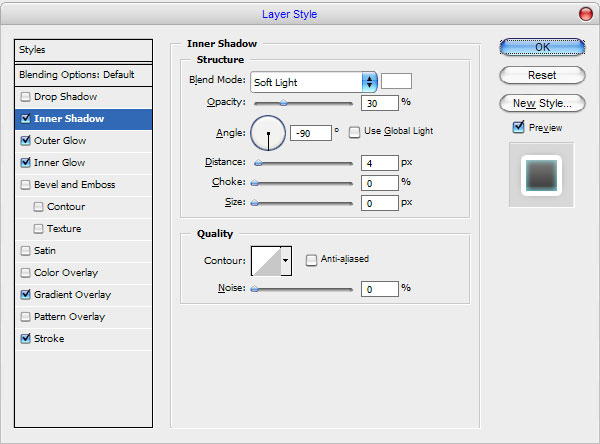Enable the Drop Shadow checkbox
The image size is (600, 444).
(x=25, y=96)
